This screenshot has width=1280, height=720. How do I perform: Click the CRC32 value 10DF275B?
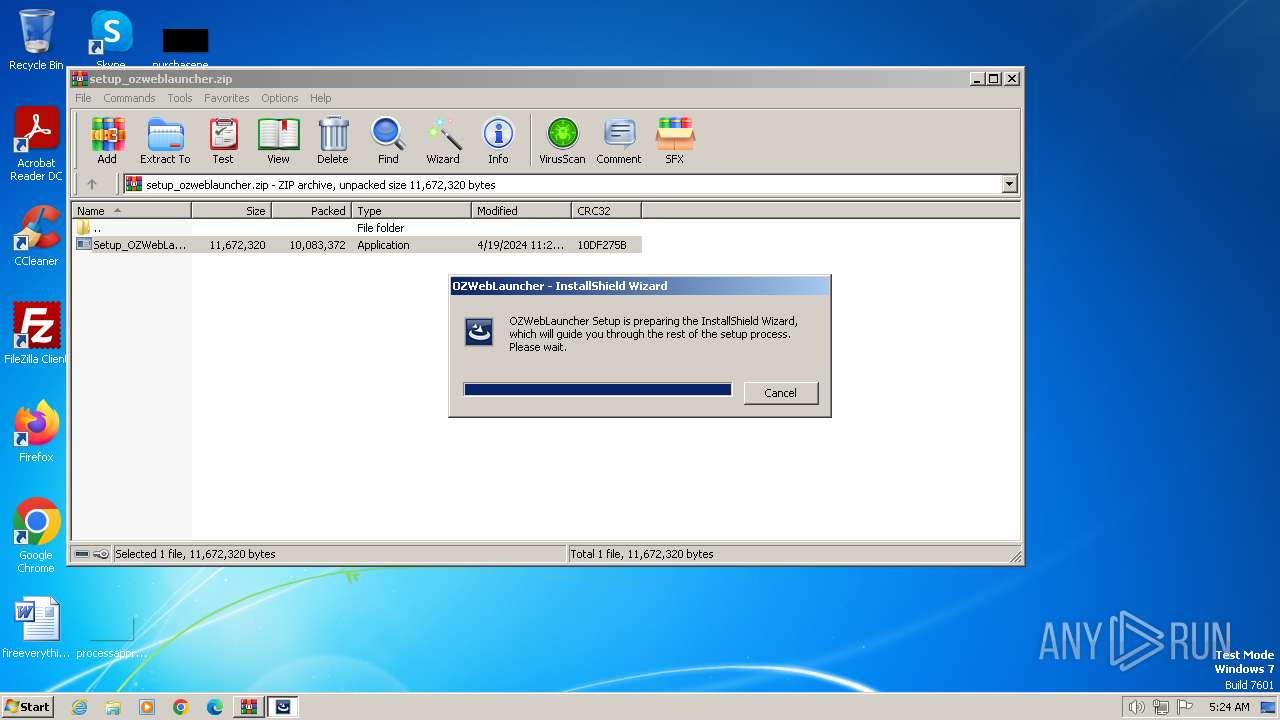(x=602, y=245)
